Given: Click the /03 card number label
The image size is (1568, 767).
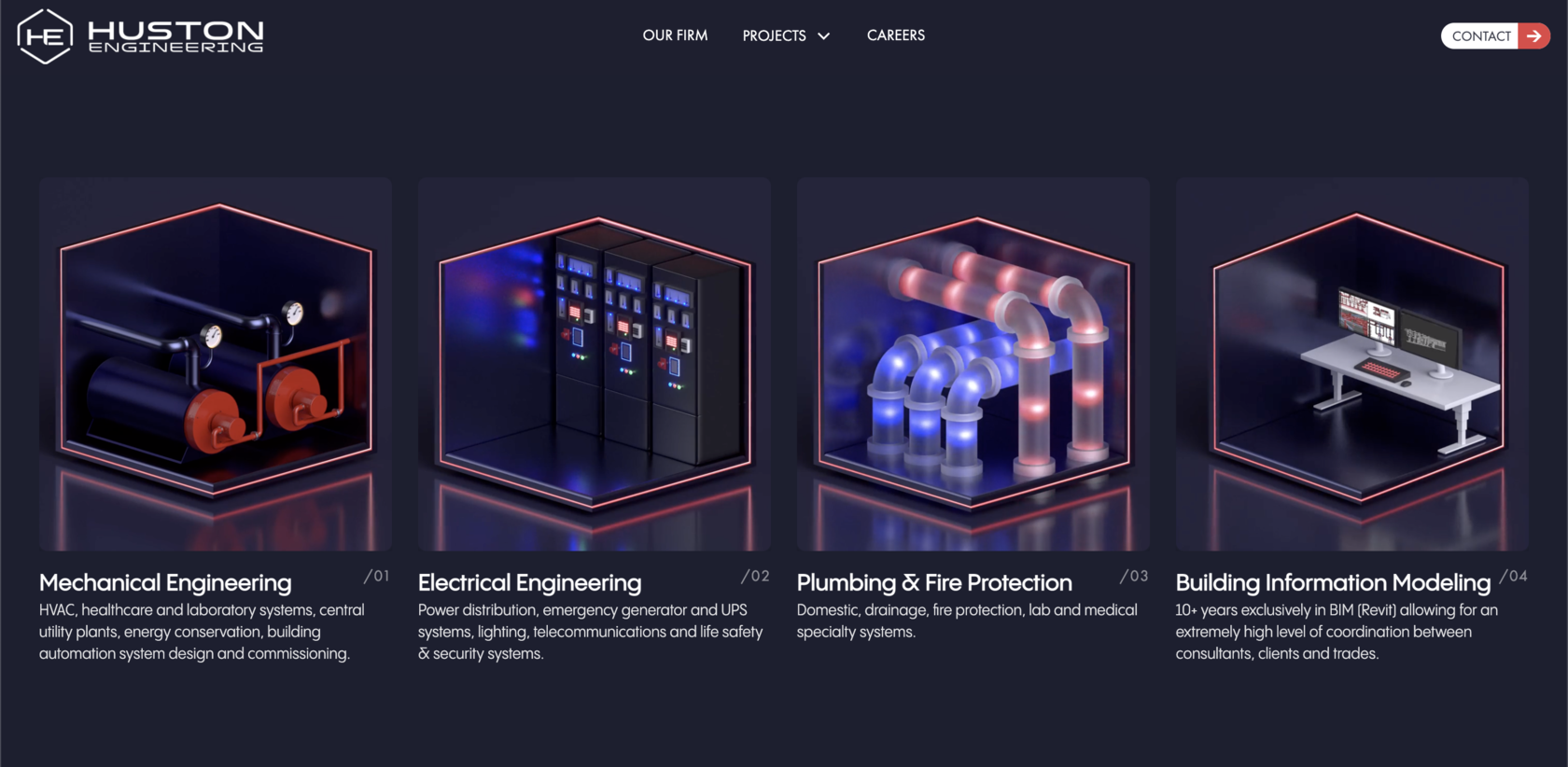Looking at the screenshot, I should tap(1135, 577).
